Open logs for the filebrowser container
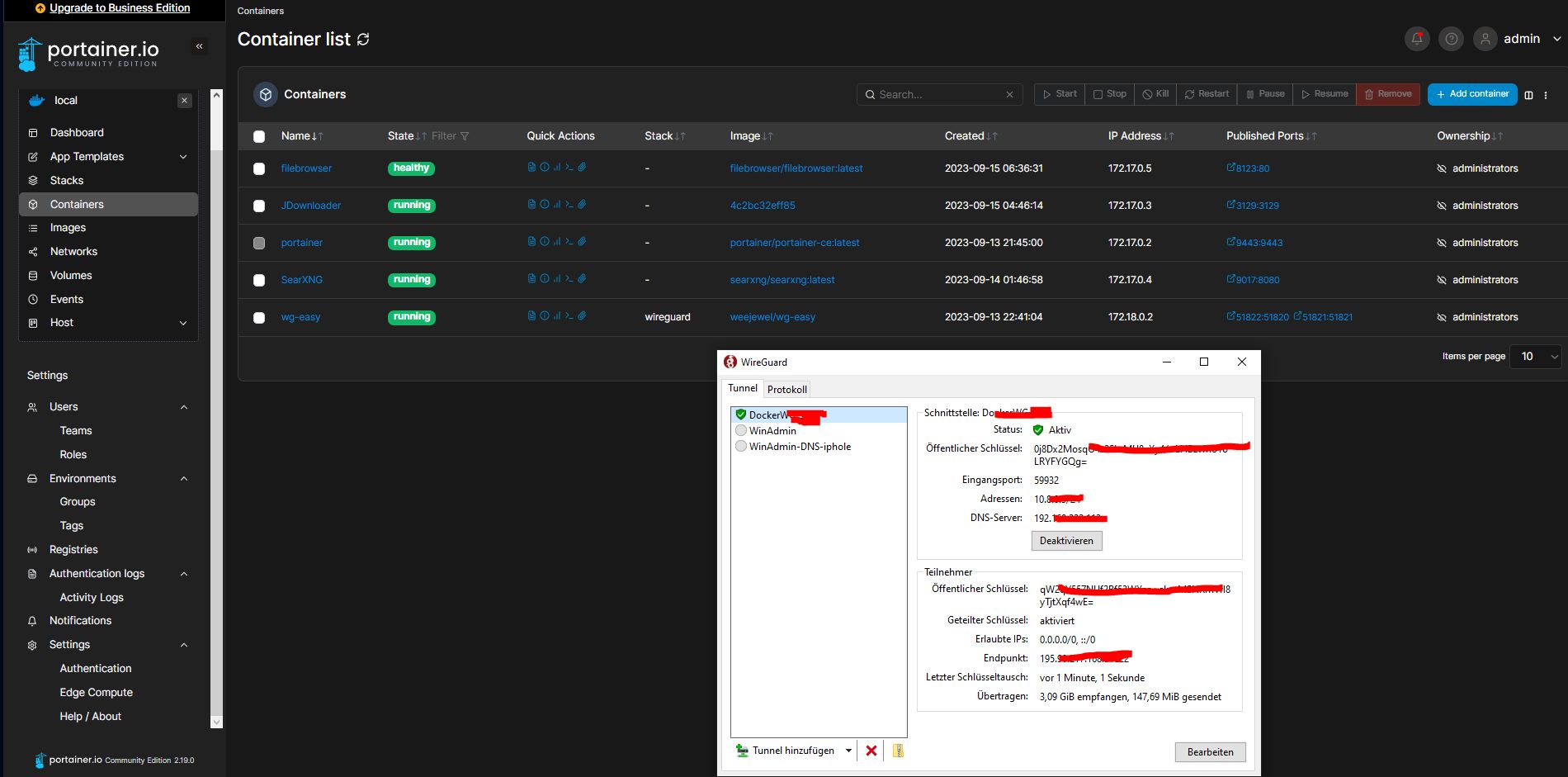1568x777 pixels. pyautogui.click(x=531, y=167)
